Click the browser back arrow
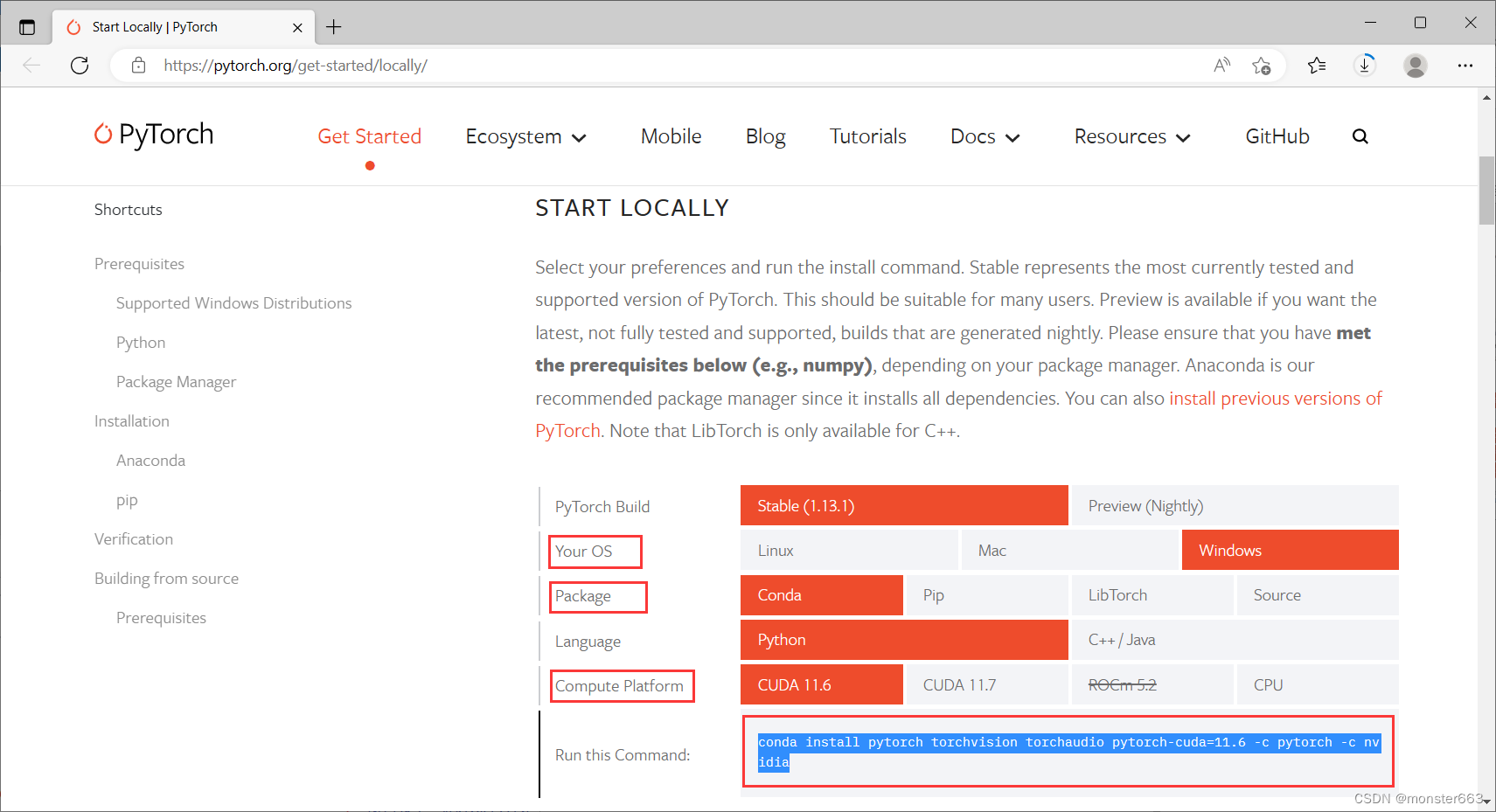Screen dimensions: 1496x812 click(31, 66)
